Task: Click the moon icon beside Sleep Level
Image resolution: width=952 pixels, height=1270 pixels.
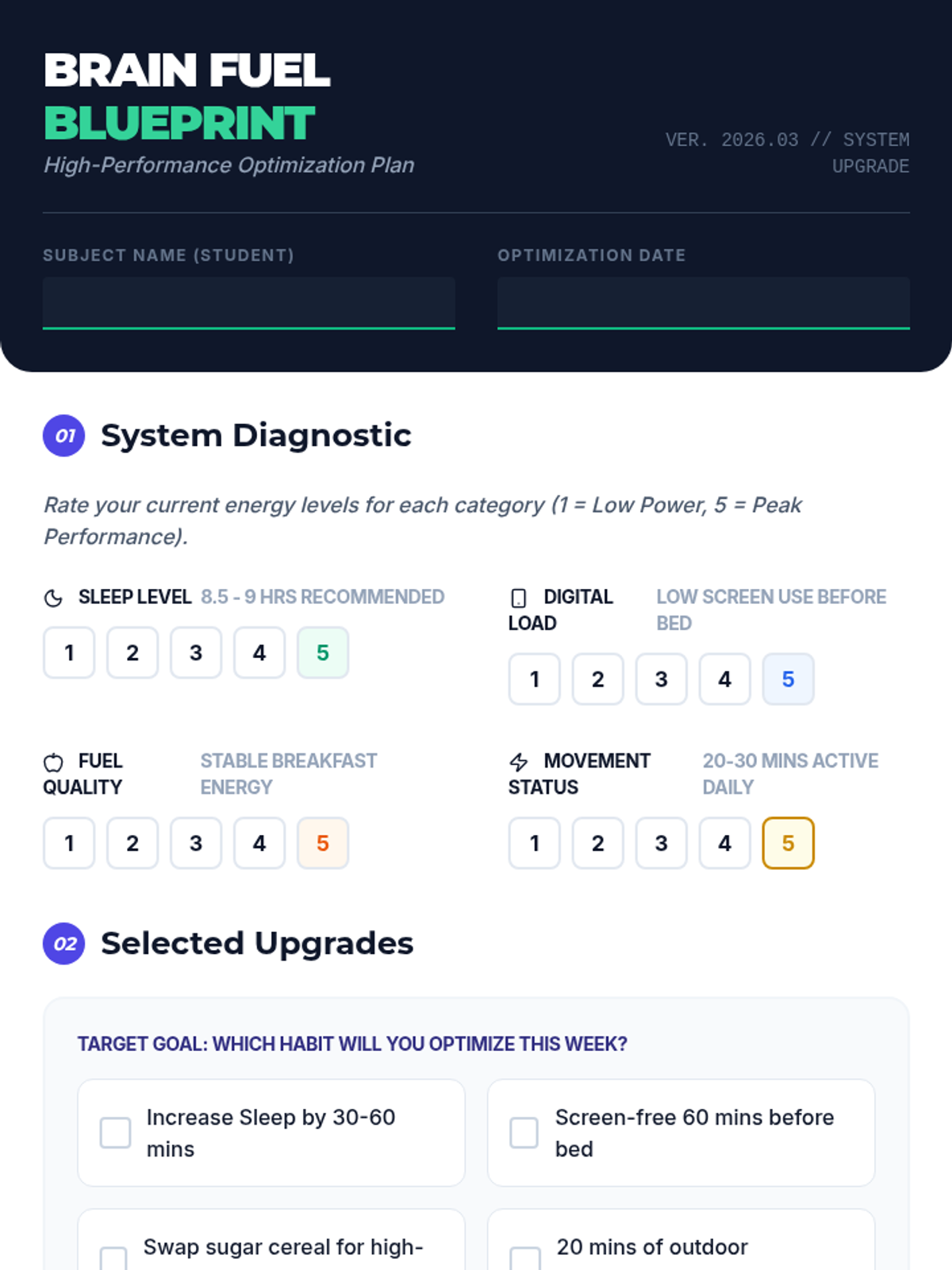Action: point(53,598)
